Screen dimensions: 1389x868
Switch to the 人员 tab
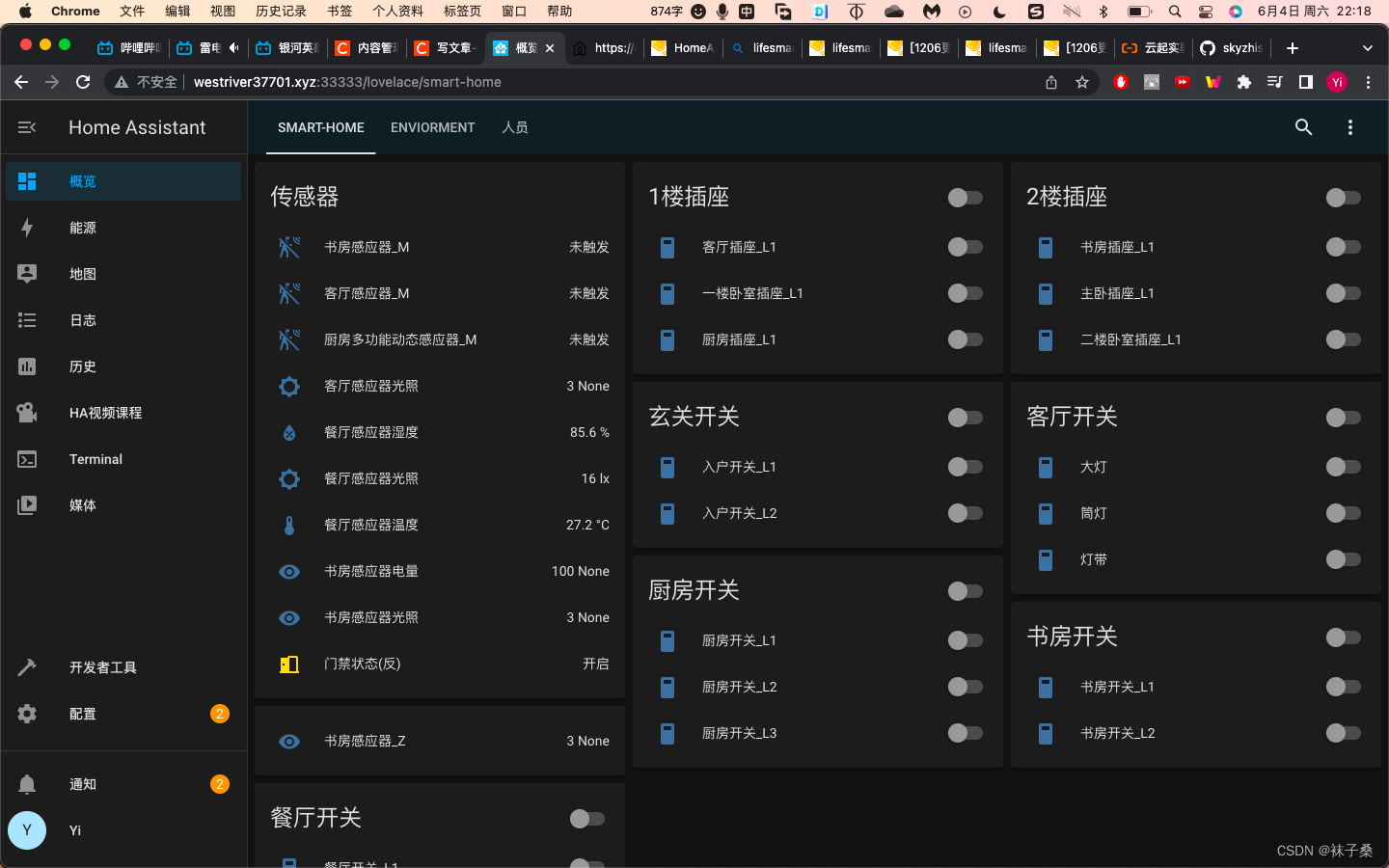(x=515, y=126)
